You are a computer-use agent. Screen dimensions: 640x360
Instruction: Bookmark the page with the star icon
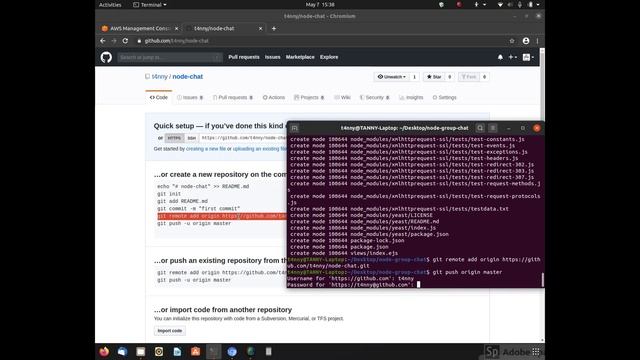click(512, 41)
